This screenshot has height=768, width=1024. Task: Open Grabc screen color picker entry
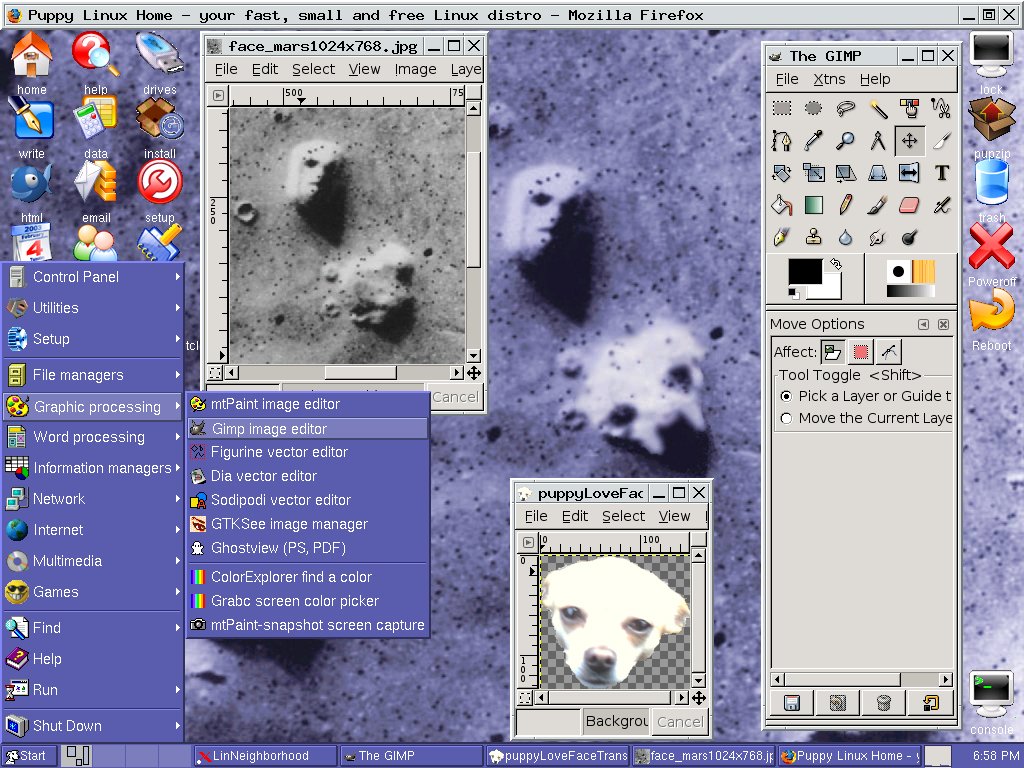pyautogui.click(x=308, y=601)
